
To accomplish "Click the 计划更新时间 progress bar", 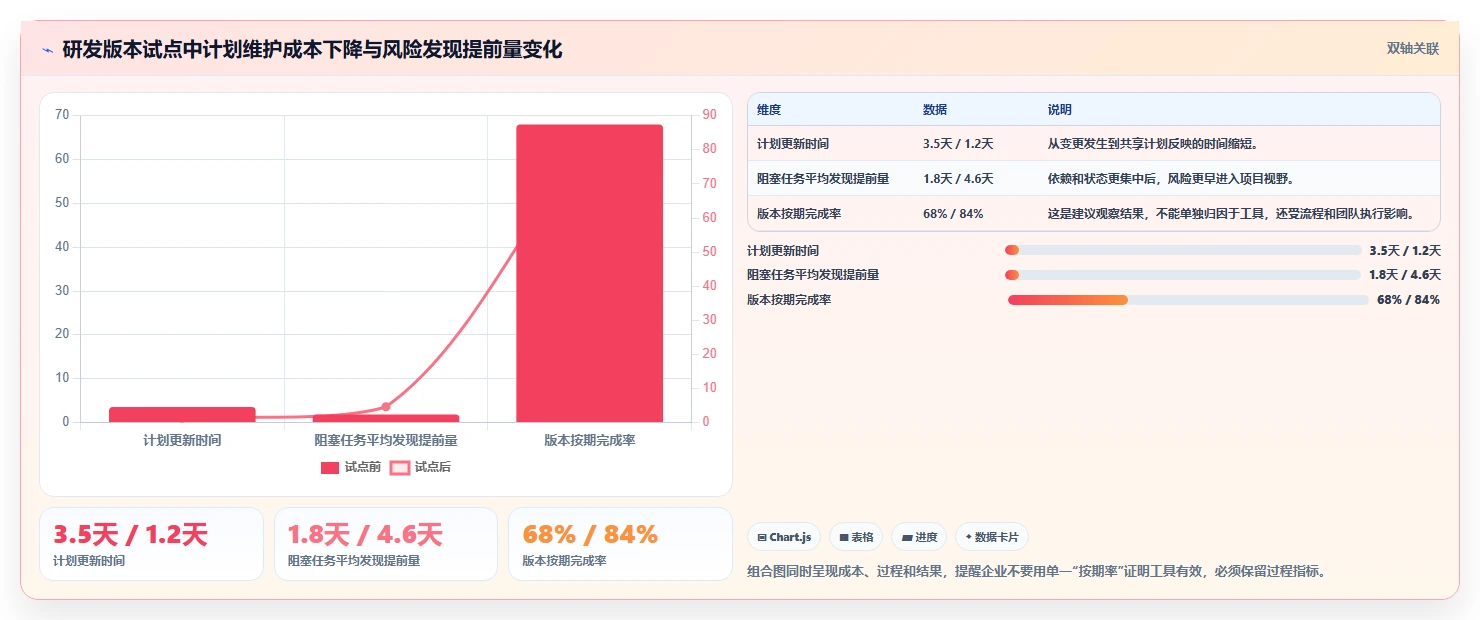I will 1182,250.
